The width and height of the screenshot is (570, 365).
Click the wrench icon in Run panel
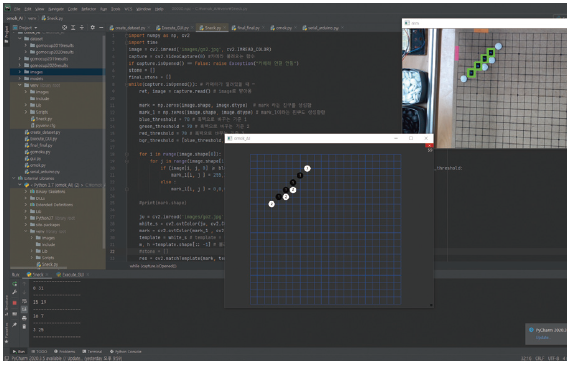point(15,292)
